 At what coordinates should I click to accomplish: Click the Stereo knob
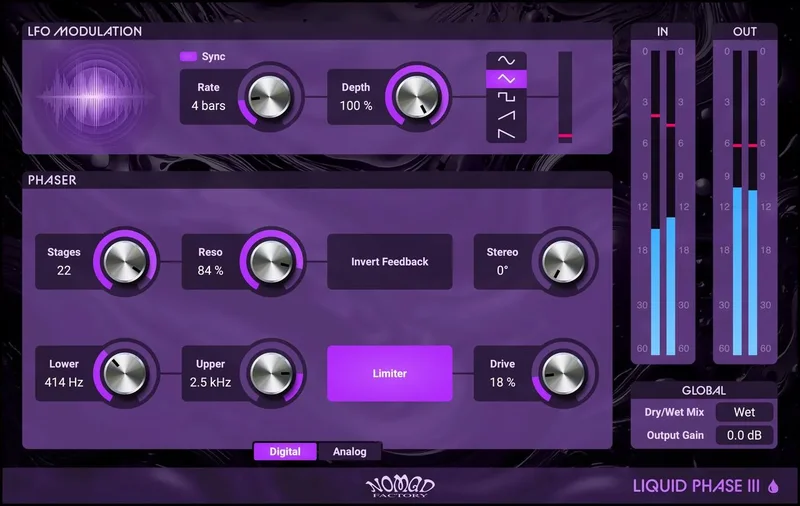point(563,262)
